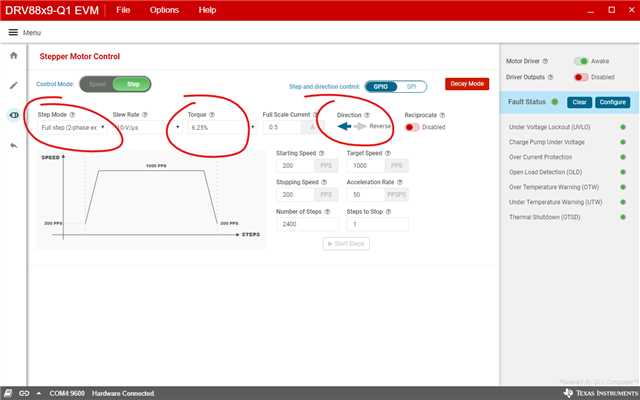Click the Stopping Speed input field
Image resolution: width=640 pixels, height=400 pixels.
click(295, 195)
